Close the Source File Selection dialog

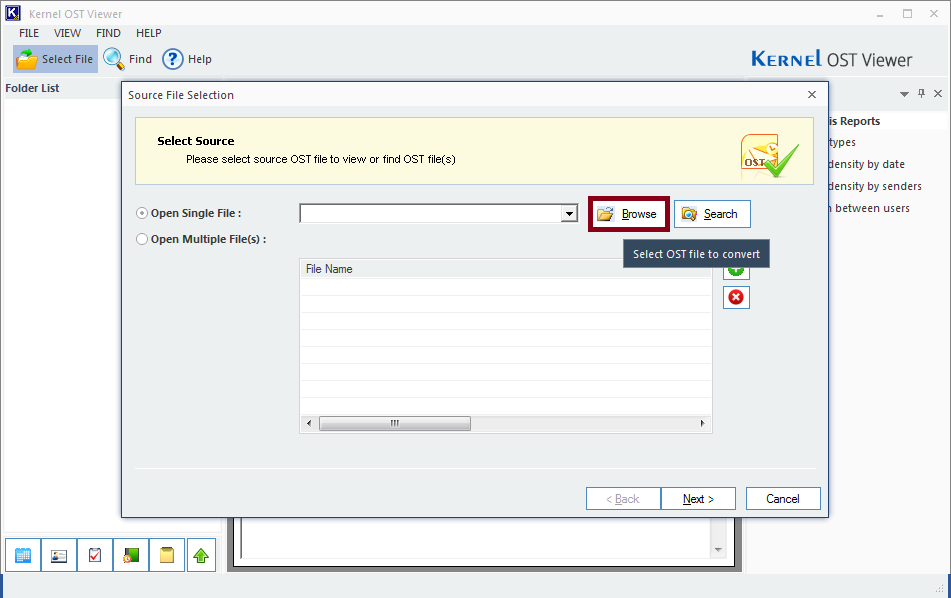click(812, 95)
